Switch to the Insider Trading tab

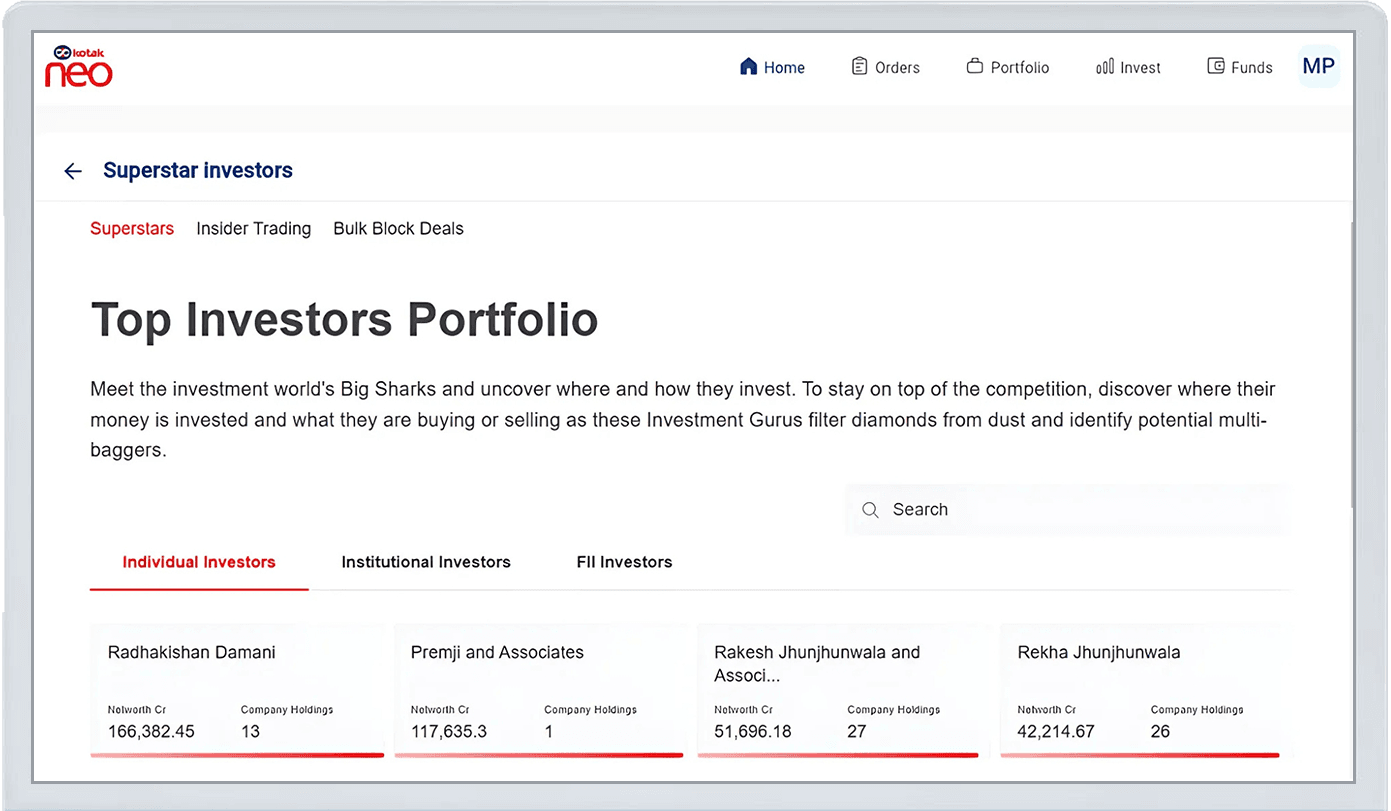[253, 229]
